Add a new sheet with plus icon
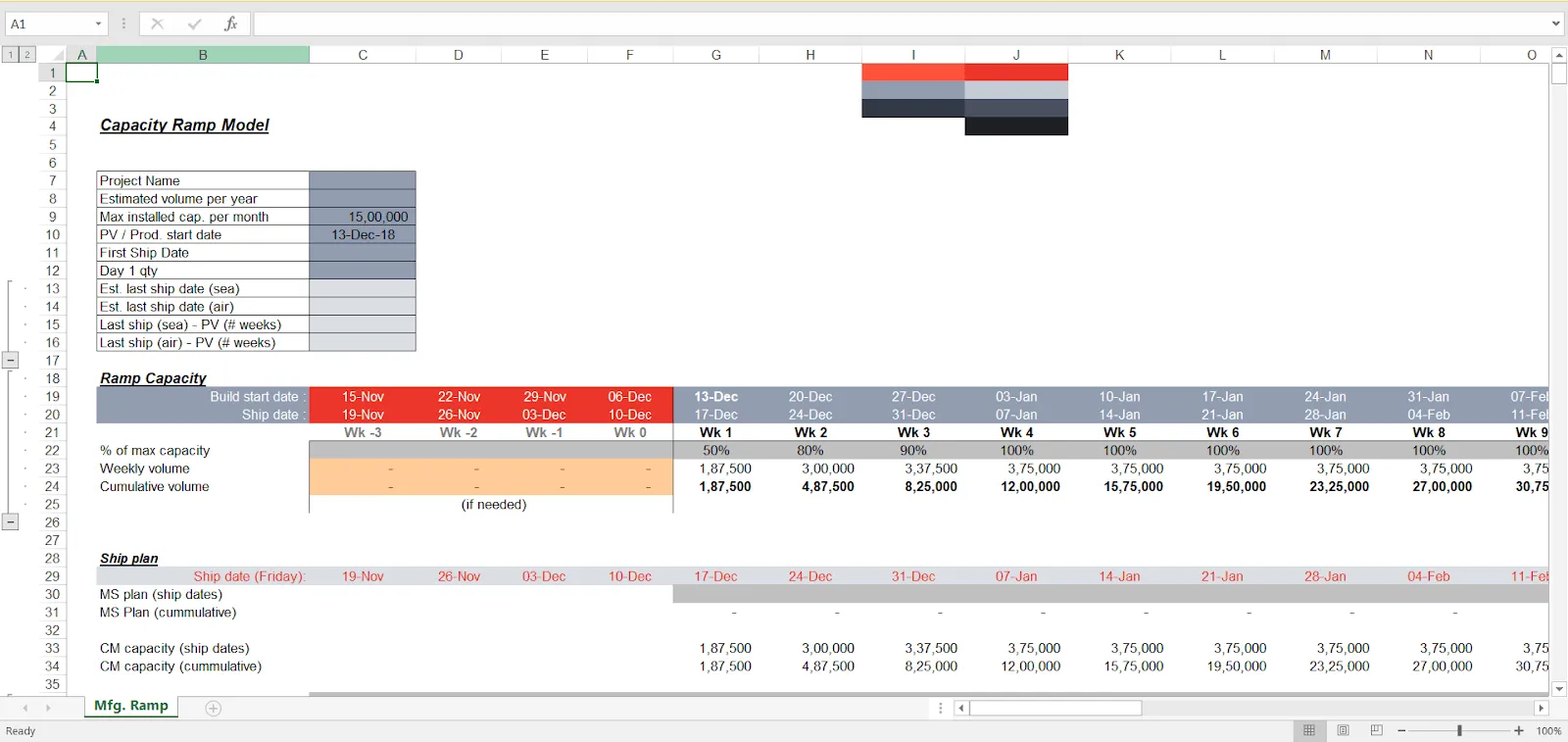The image size is (1568, 742). 214,708
